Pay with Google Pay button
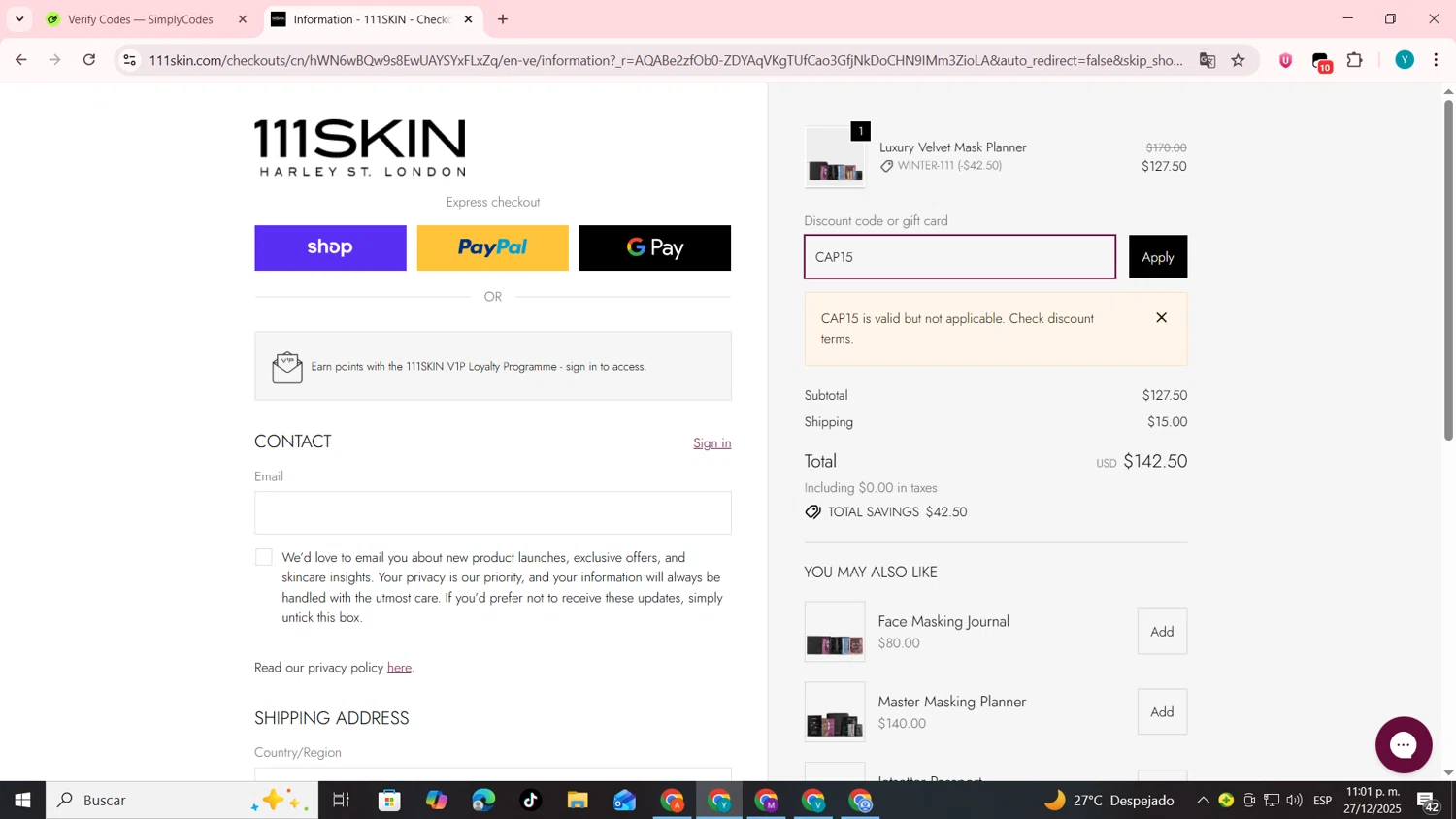 (x=655, y=248)
